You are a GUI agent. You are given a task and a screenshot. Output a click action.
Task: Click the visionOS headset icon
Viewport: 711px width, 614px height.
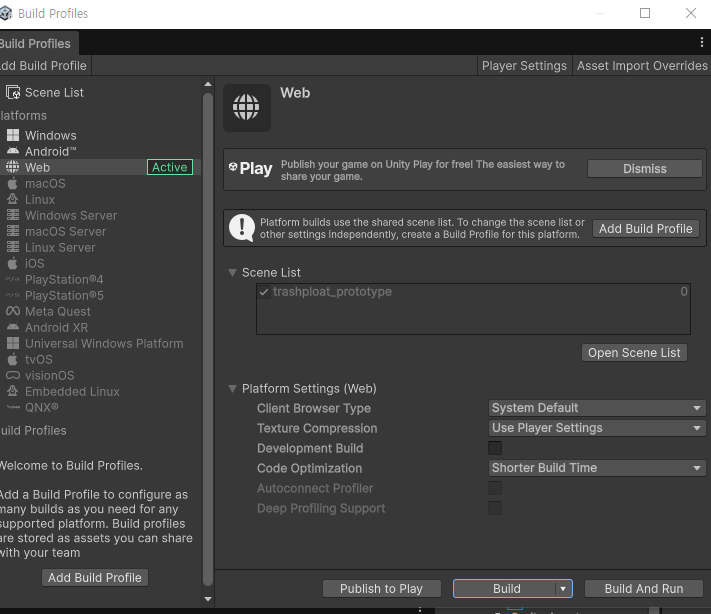click(x=13, y=375)
